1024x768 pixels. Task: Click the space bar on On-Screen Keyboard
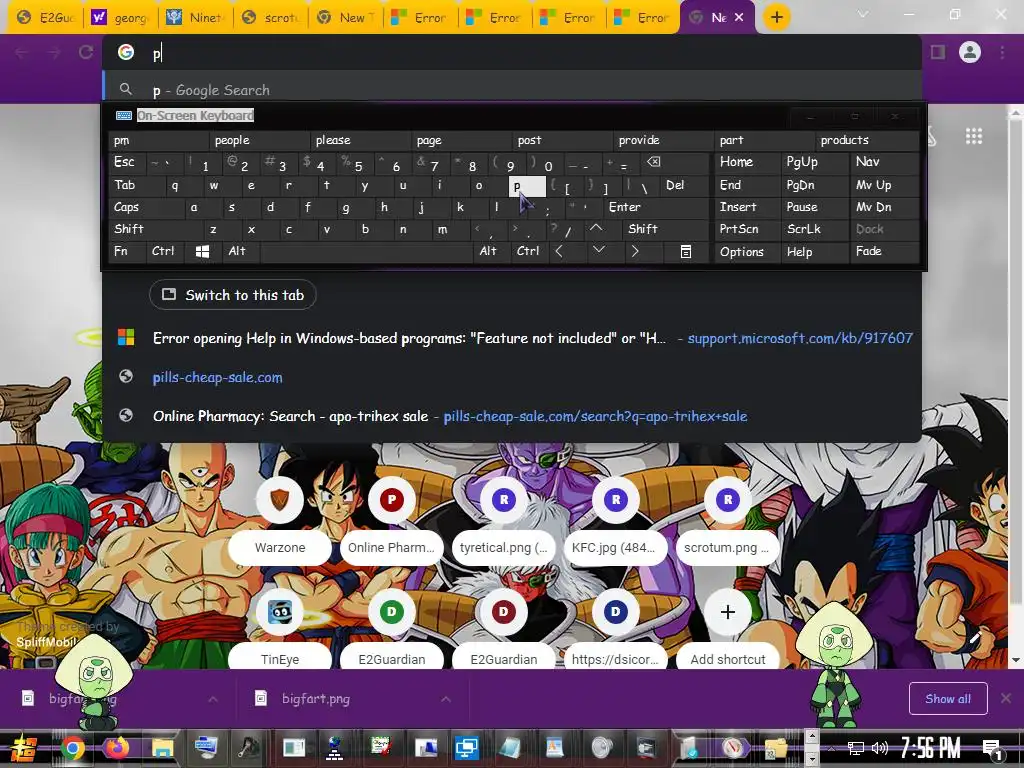tap(366, 251)
